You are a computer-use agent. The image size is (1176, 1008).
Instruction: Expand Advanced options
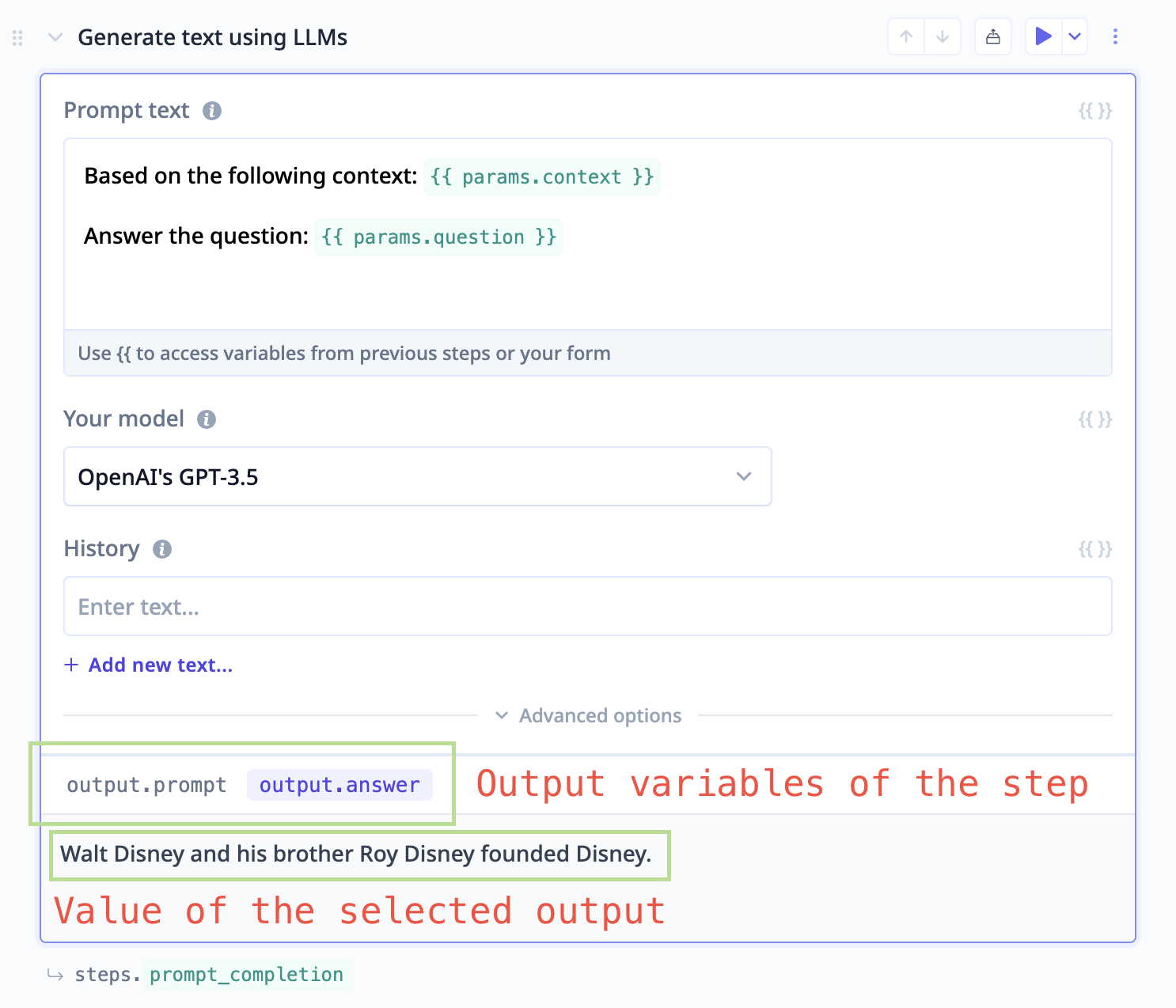pos(588,716)
